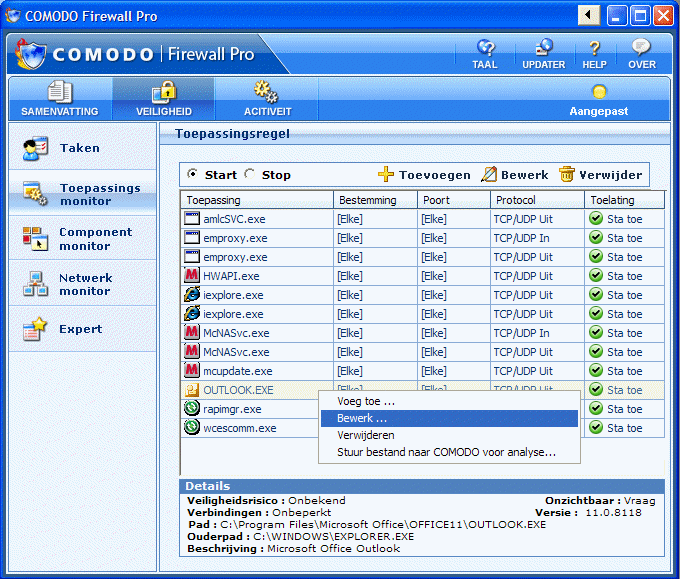Click the Ouderpad C:\WINDOWS\EXPLORER.EXE value
This screenshot has width=680, height=579.
pyautogui.click(x=333, y=536)
